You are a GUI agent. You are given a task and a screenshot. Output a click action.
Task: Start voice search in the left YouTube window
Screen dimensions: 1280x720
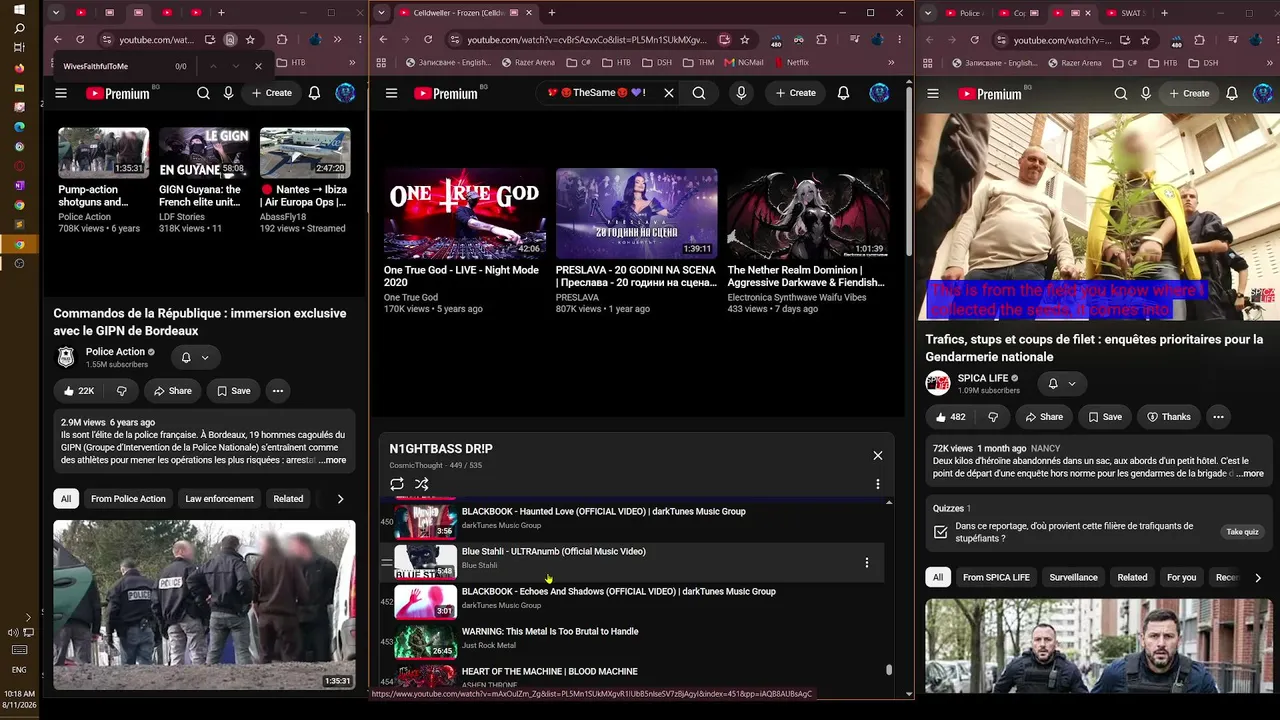click(229, 93)
